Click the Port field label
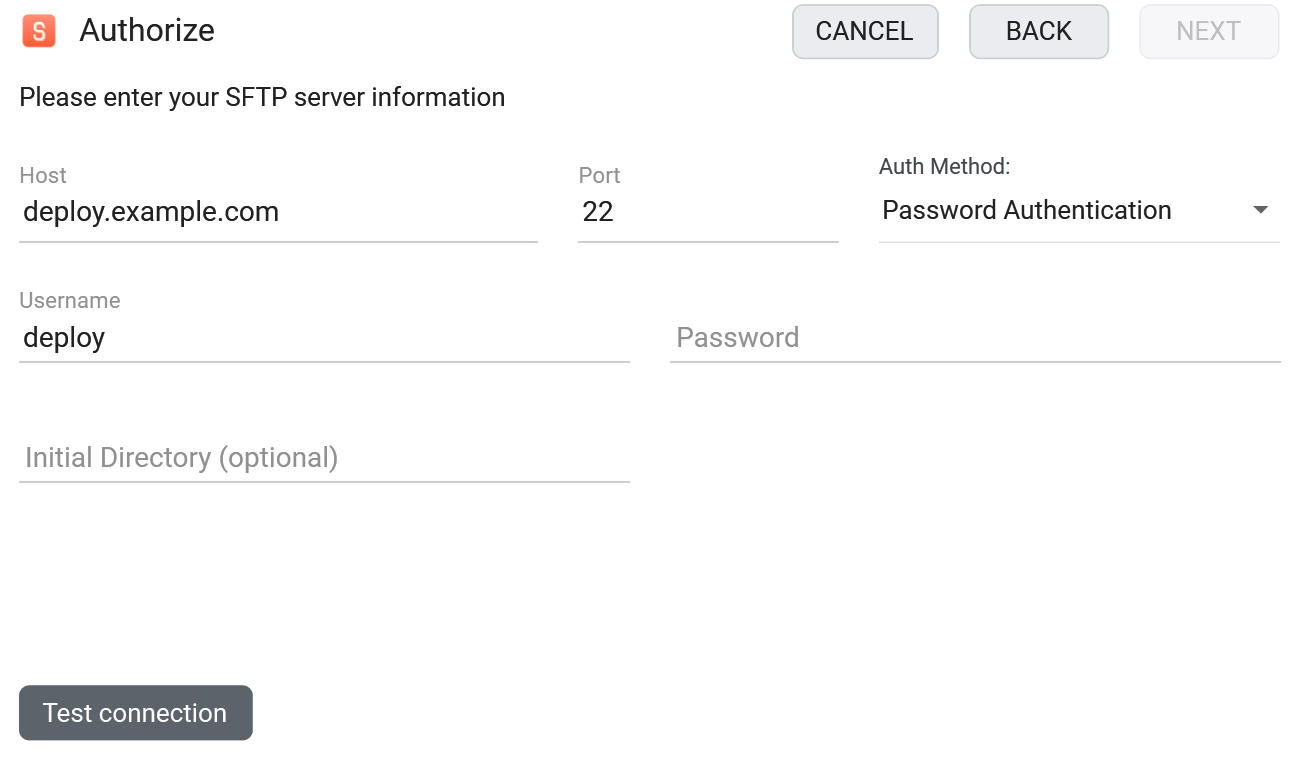 pyautogui.click(x=599, y=176)
